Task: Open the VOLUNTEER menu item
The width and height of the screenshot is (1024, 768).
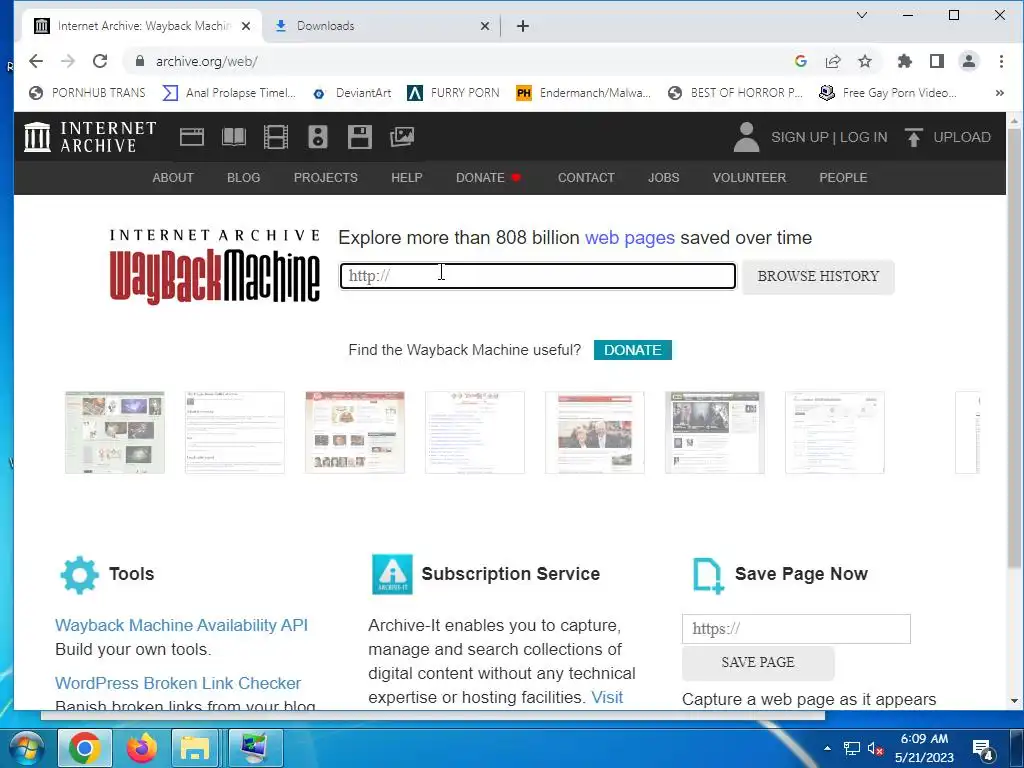Action: (x=749, y=178)
